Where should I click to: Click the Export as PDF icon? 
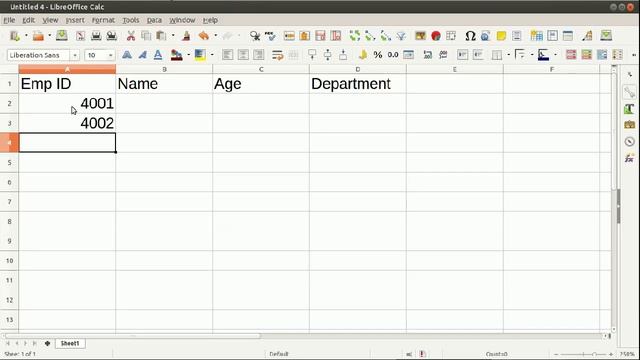(80, 36)
